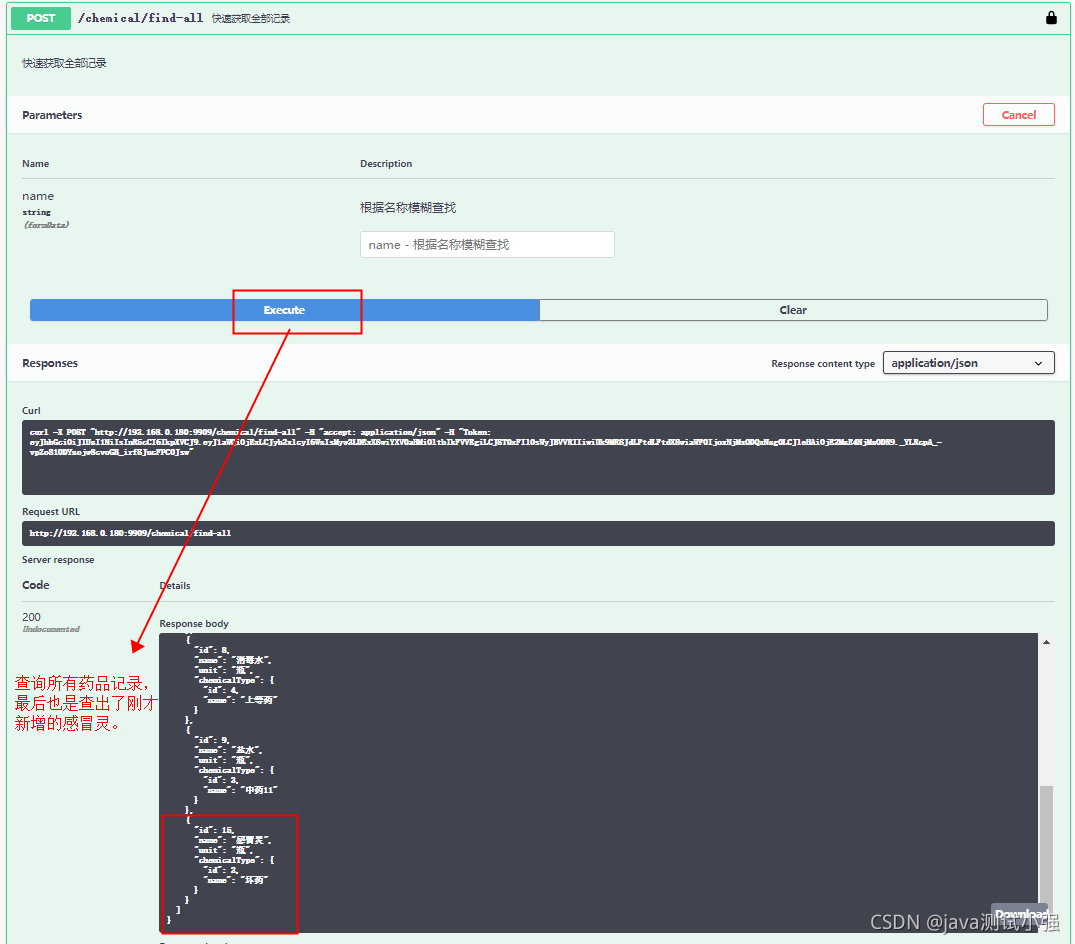Screen dimensions: 1075x944
Task: Click the blue Execute button
Action: click(285, 310)
